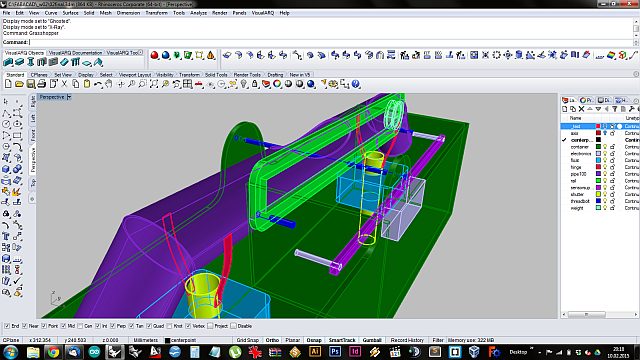The width and height of the screenshot is (640, 360).
Task: Open Google Chrome from the taskbar
Action: (x=53, y=352)
